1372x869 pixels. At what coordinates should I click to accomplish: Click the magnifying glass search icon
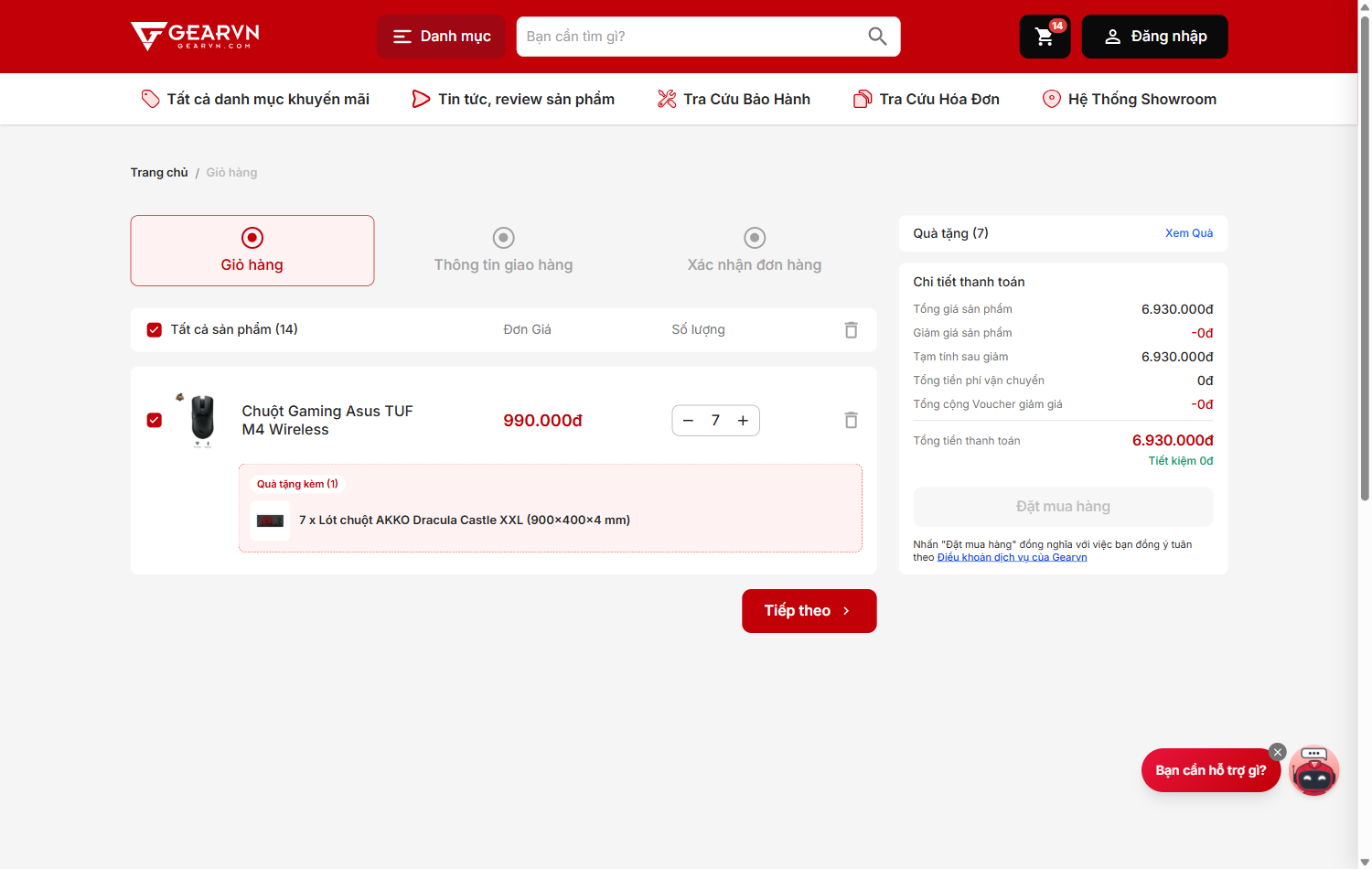[x=877, y=37]
